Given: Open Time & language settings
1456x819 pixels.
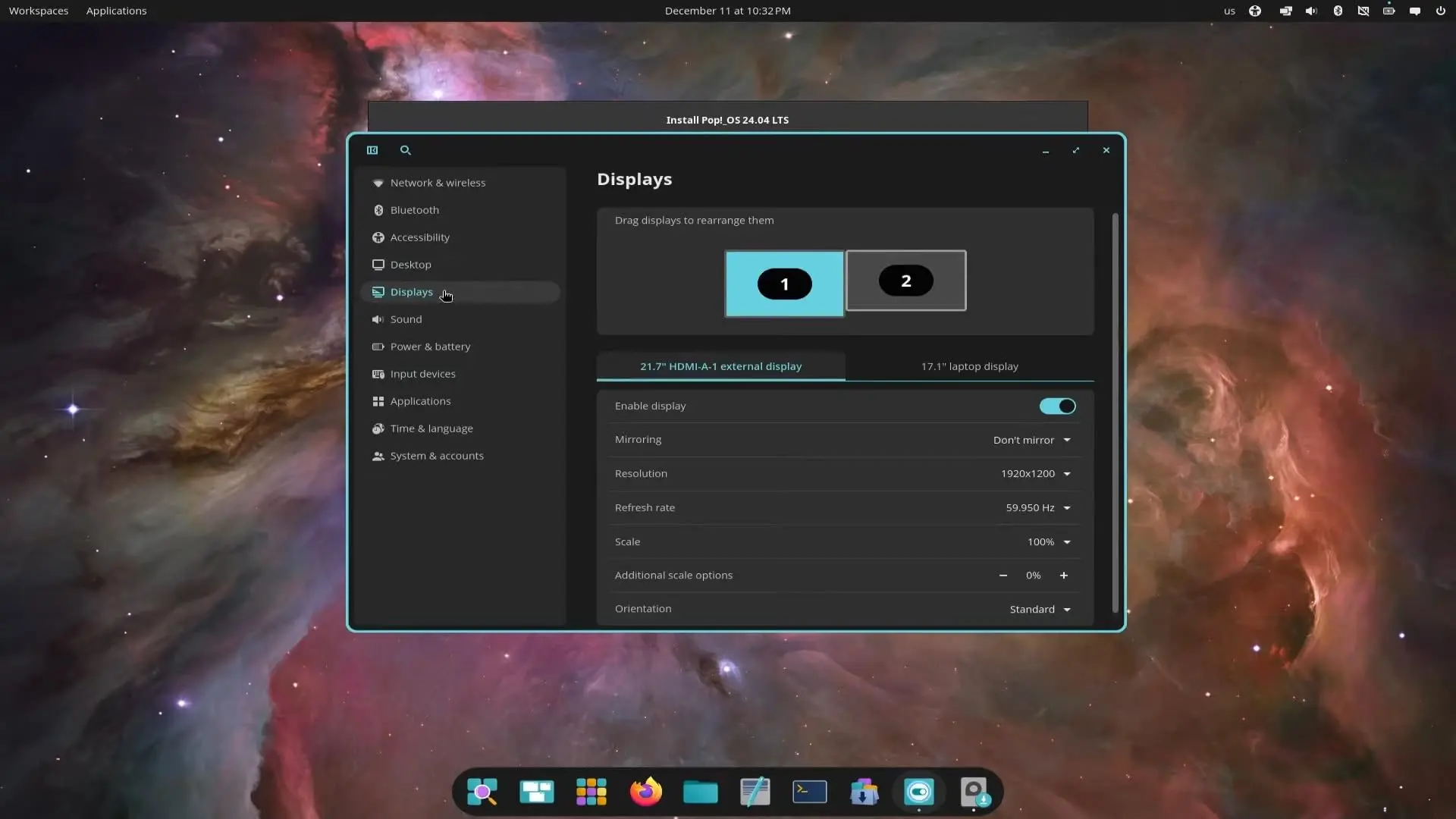Looking at the screenshot, I should point(460,428).
